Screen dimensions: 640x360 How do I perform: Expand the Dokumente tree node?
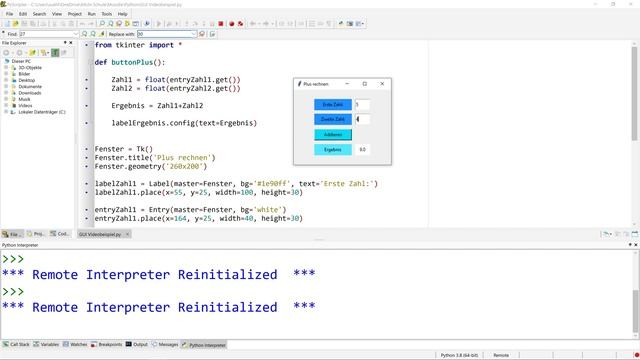click(x=6, y=87)
